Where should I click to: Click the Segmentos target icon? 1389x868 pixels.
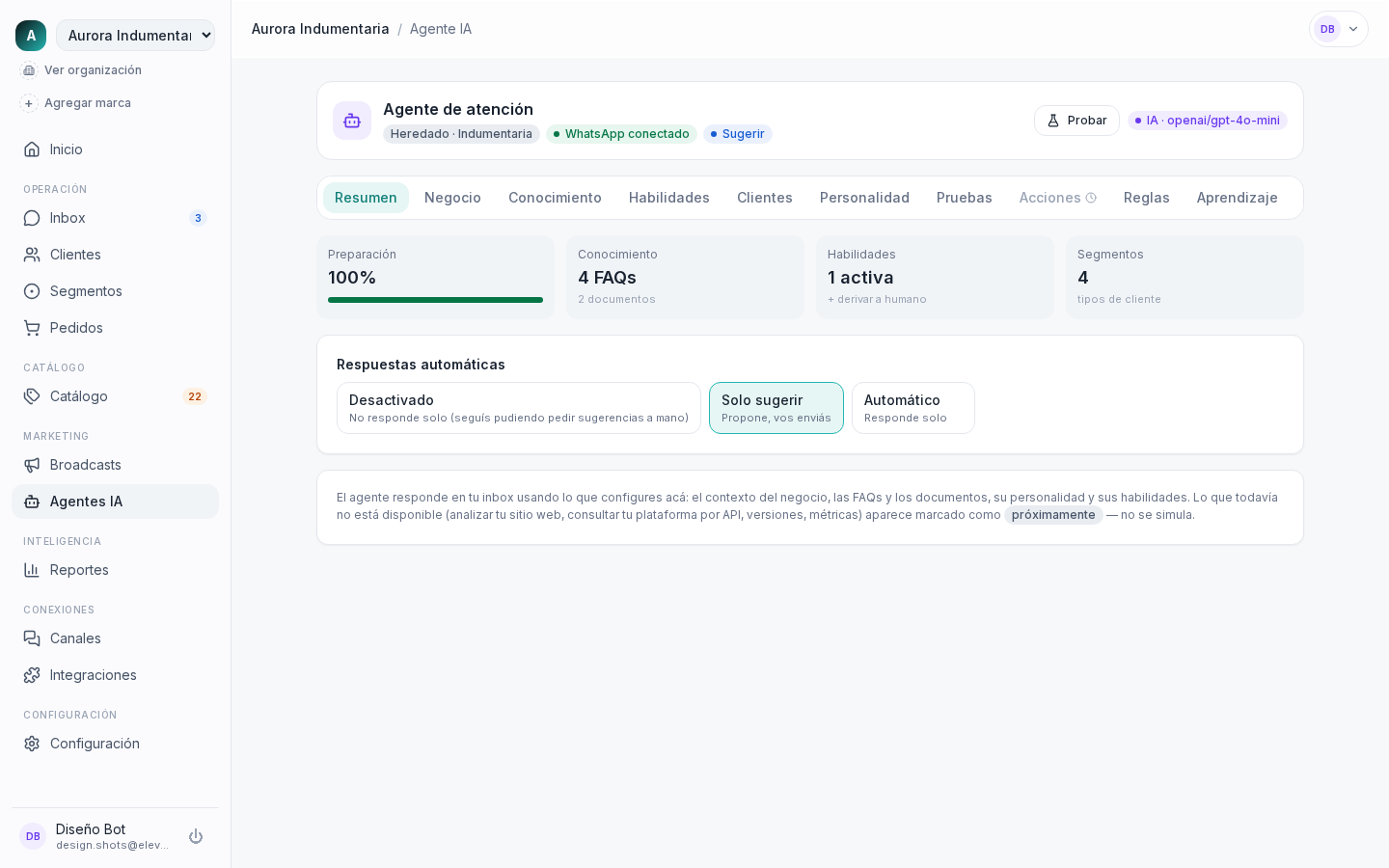[x=32, y=291]
